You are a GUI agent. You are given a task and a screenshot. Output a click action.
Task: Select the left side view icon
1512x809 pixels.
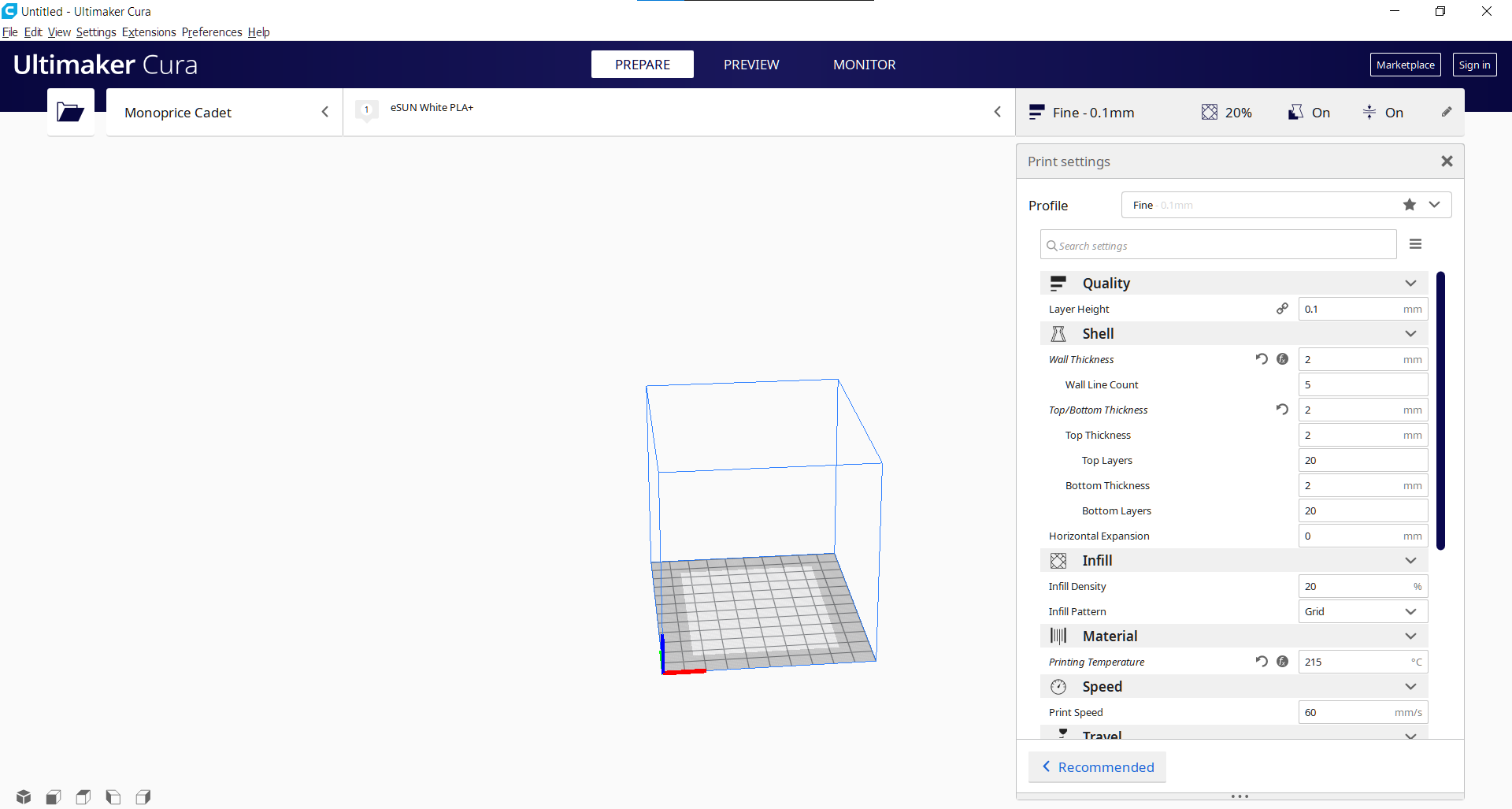coord(113,796)
